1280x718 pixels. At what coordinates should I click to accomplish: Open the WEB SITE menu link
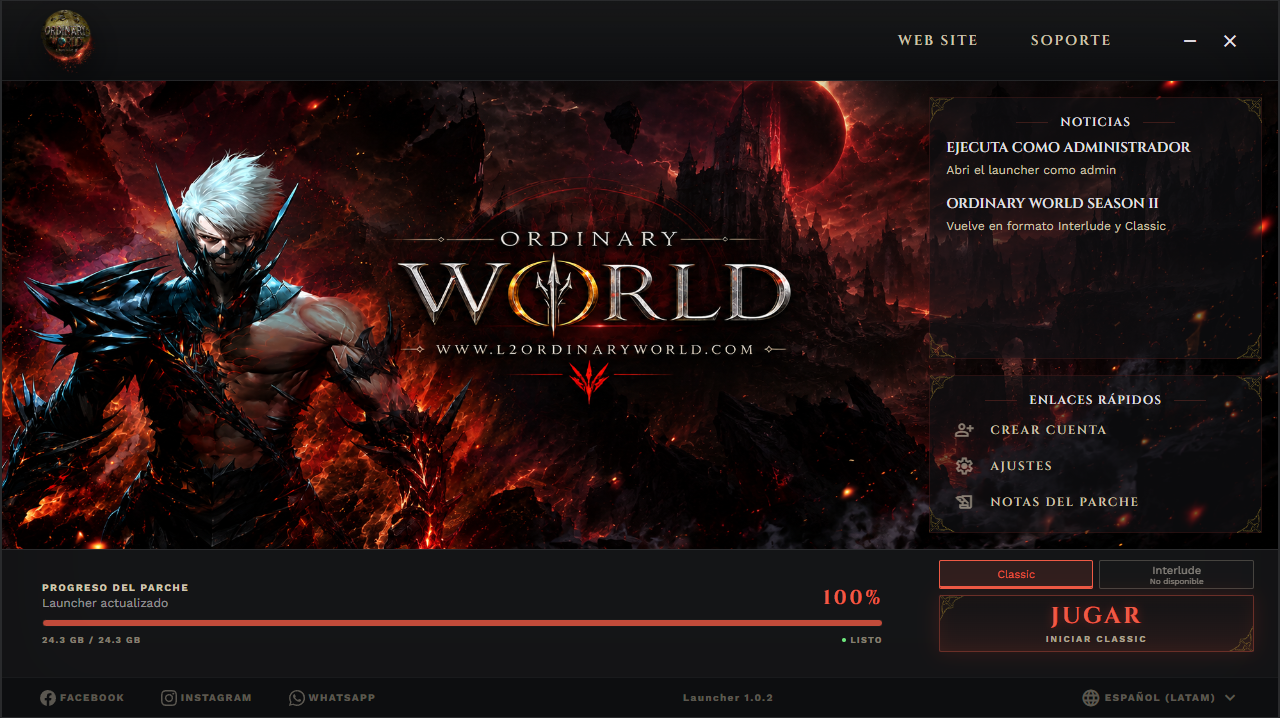(938, 41)
